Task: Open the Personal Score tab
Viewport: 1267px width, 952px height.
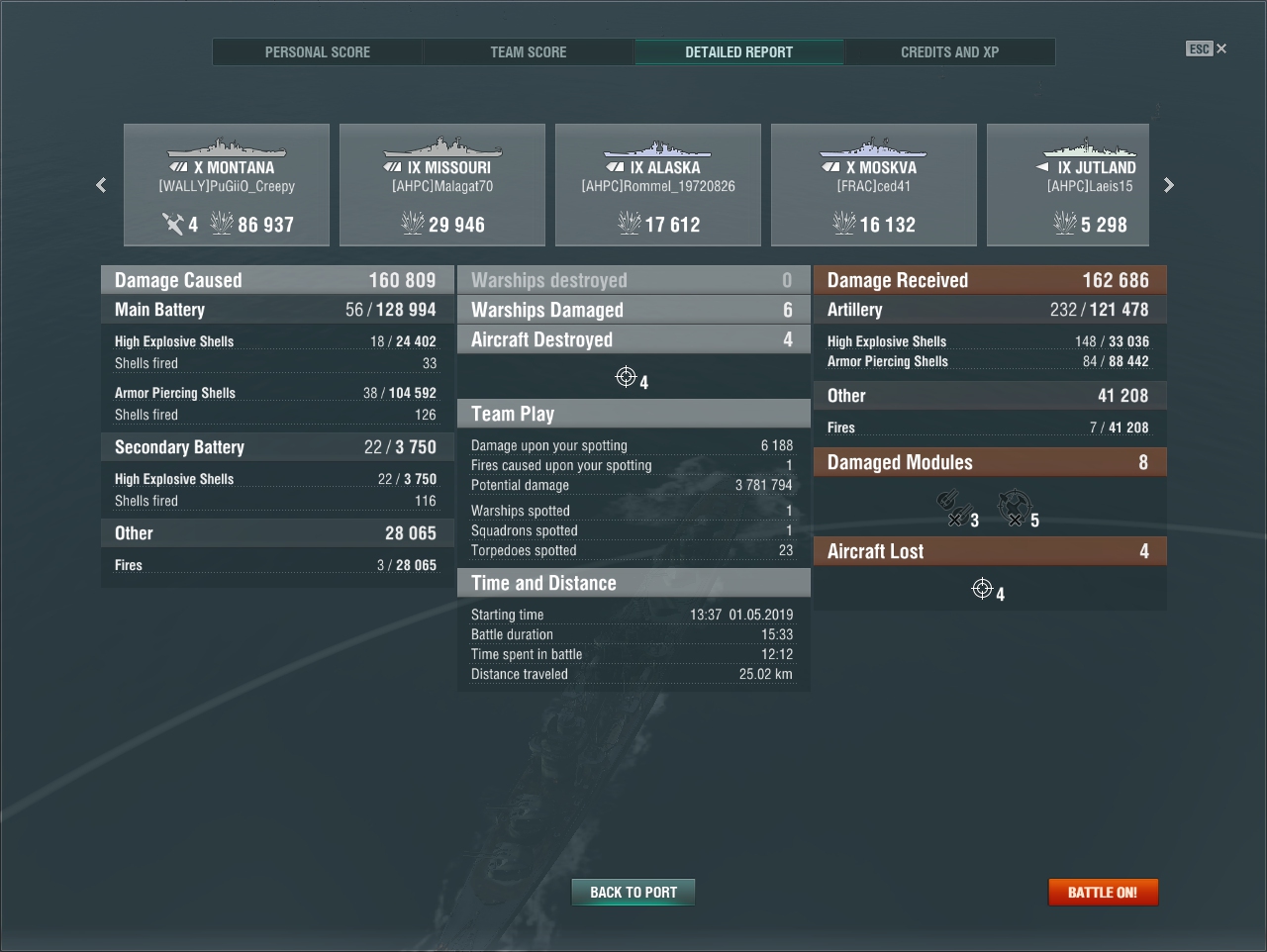Action: coord(318,51)
